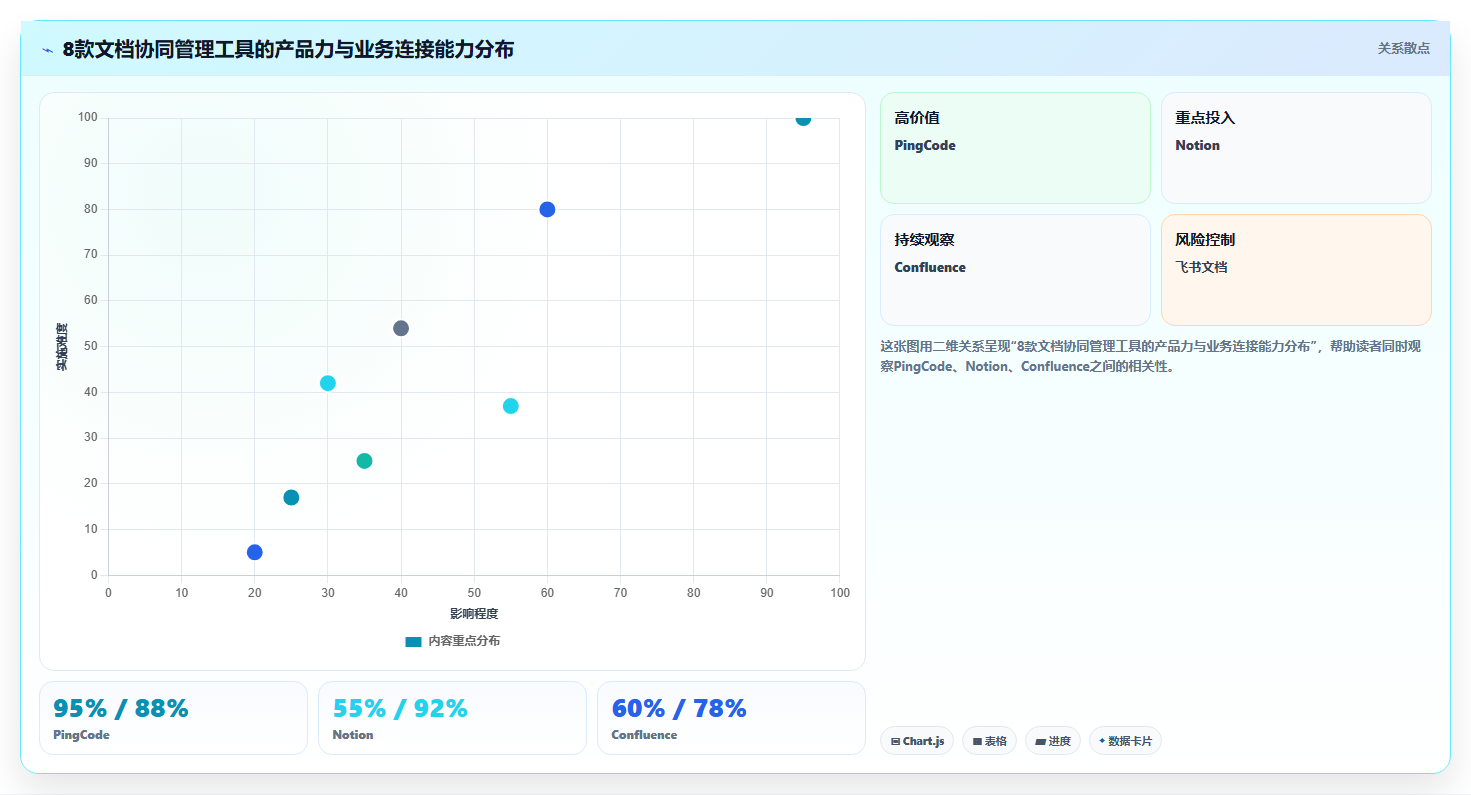Open the 持续观察 Confluence card
This screenshot has height=795, width=1471.
(x=1015, y=270)
